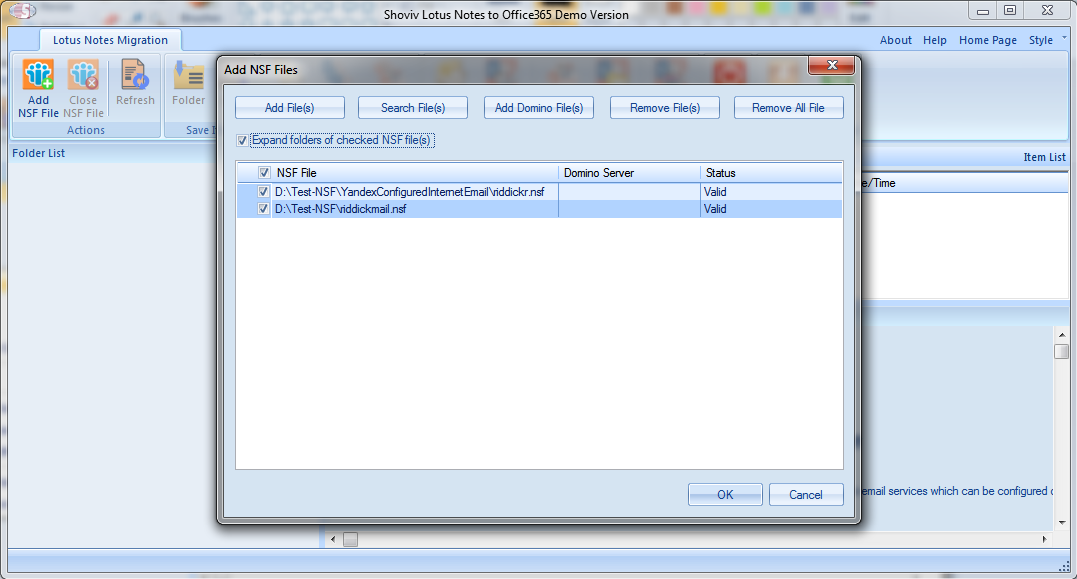Click the vertical scrollbar thumb
The width and height of the screenshot is (1077, 579).
1061,351
